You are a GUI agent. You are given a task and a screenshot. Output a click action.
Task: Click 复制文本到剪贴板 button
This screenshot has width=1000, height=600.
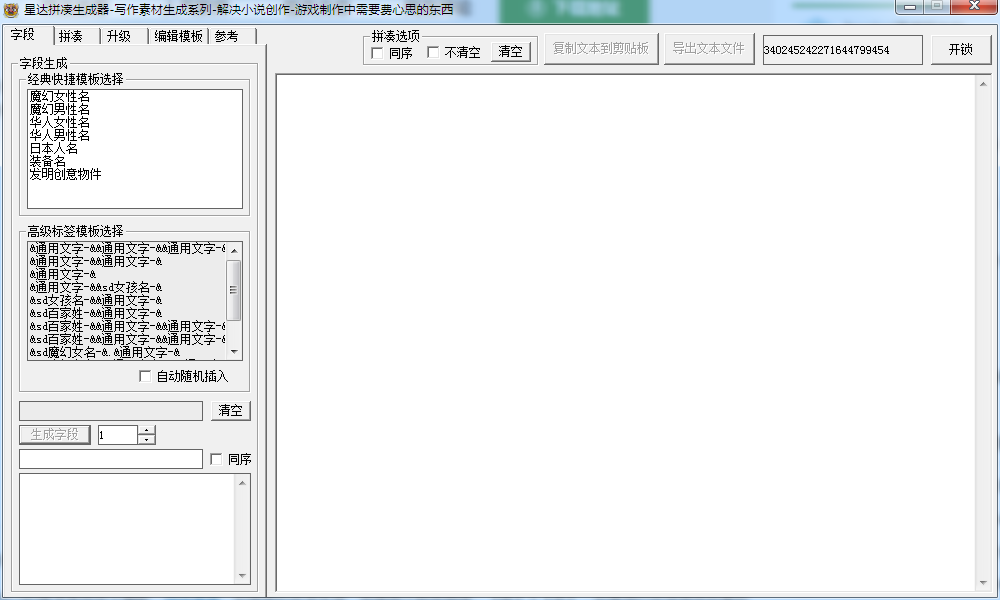pyautogui.click(x=601, y=49)
